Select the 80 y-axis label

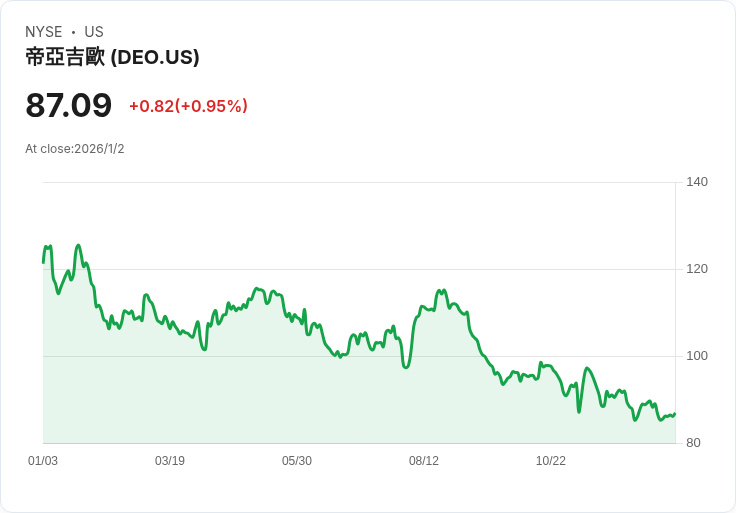pos(694,443)
